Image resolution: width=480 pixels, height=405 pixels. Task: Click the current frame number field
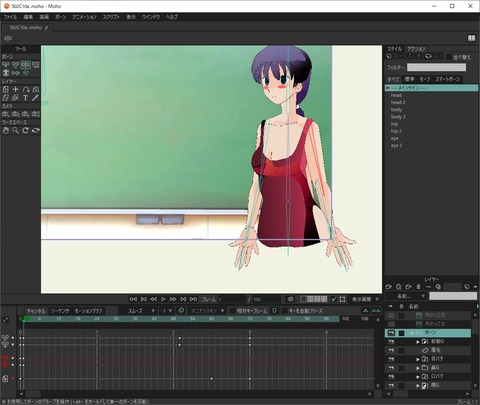231,299
